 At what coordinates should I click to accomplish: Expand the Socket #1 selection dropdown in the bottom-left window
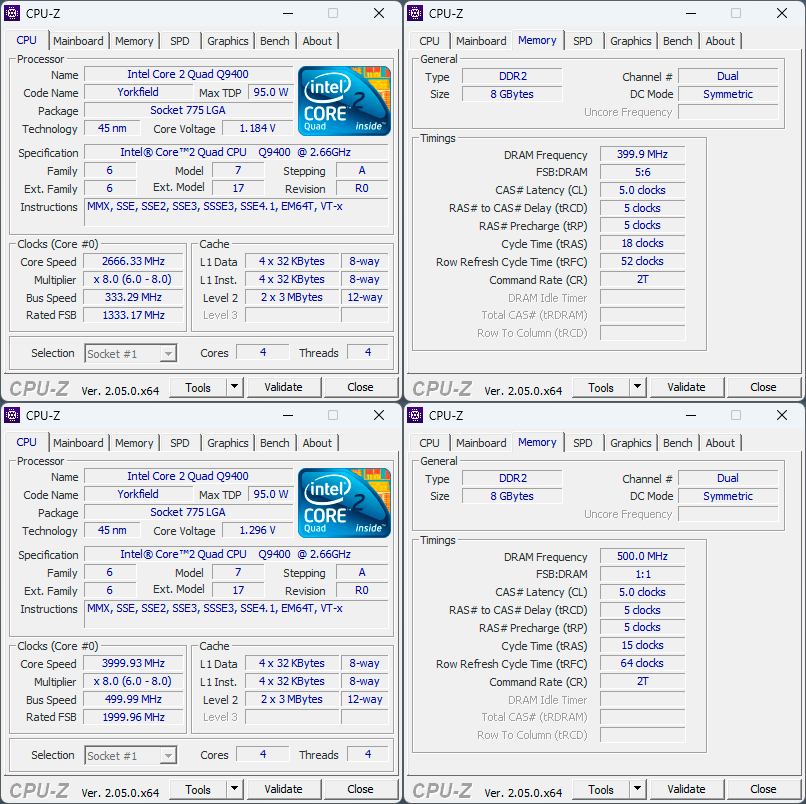(168, 756)
